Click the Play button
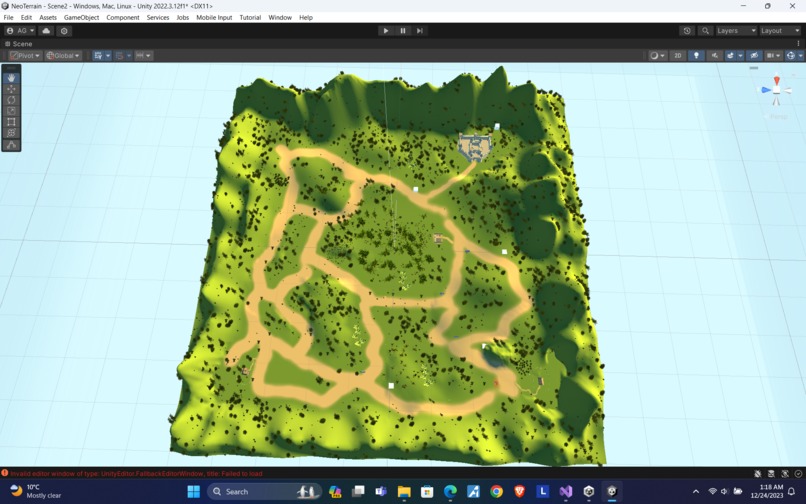 tap(386, 31)
